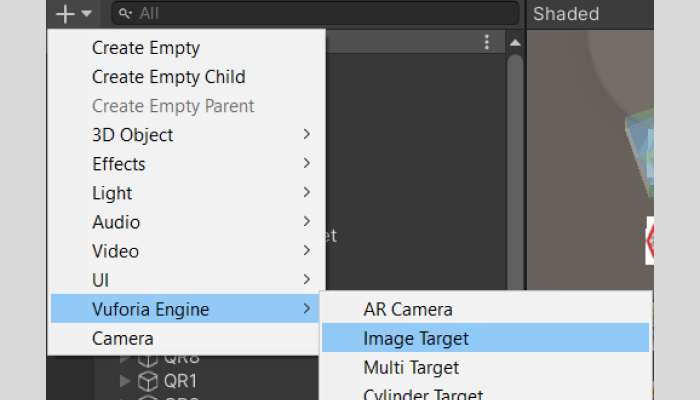The width and height of the screenshot is (700, 400).
Task: Open the Shaded draw mode dropdown
Action: coord(566,14)
